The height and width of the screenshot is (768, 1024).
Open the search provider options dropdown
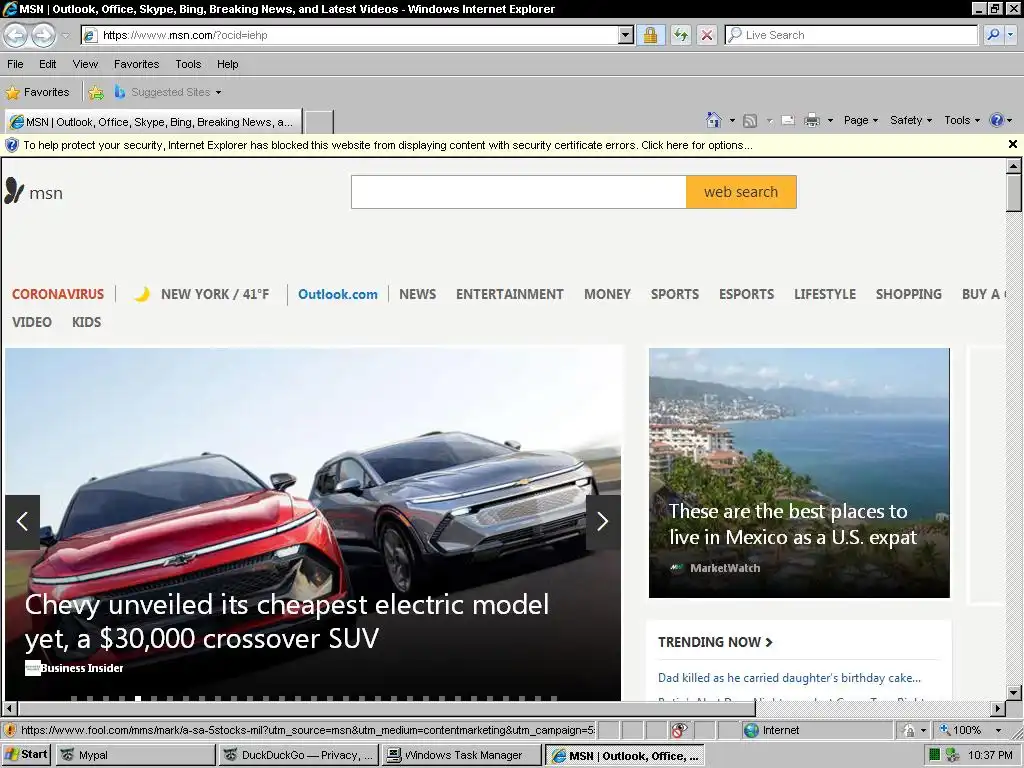click(x=1011, y=35)
